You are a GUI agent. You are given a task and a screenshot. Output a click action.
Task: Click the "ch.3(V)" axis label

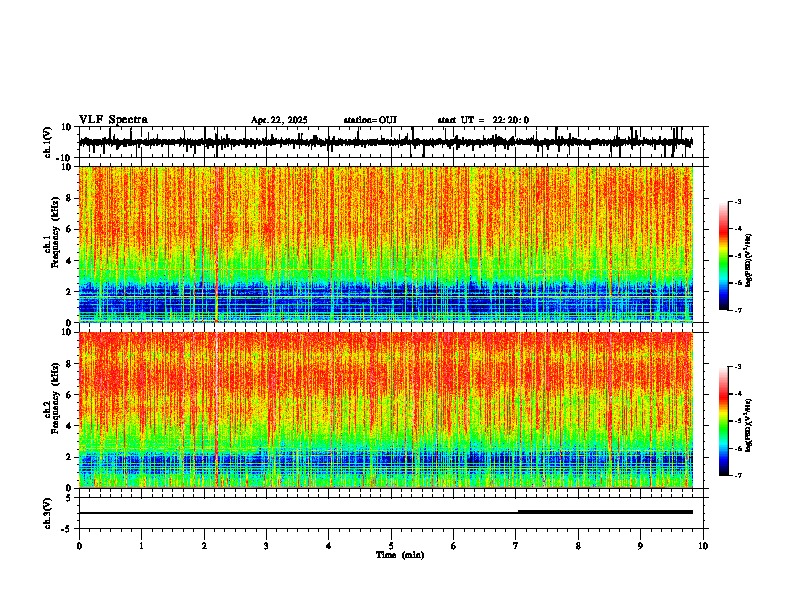click(48, 513)
